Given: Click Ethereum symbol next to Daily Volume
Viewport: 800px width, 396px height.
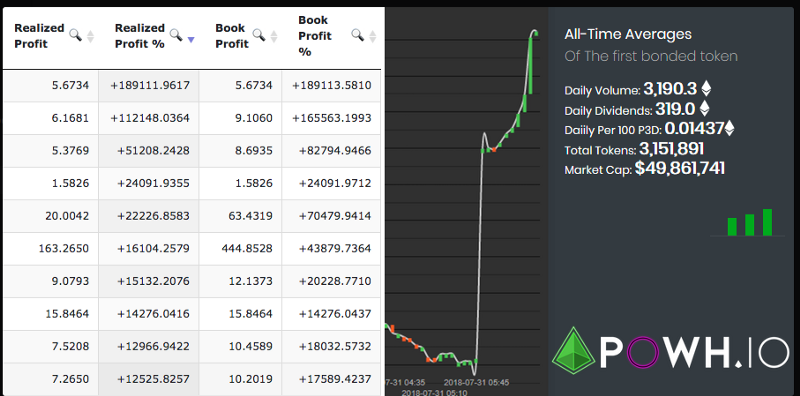Looking at the screenshot, I should click(706, 89).
